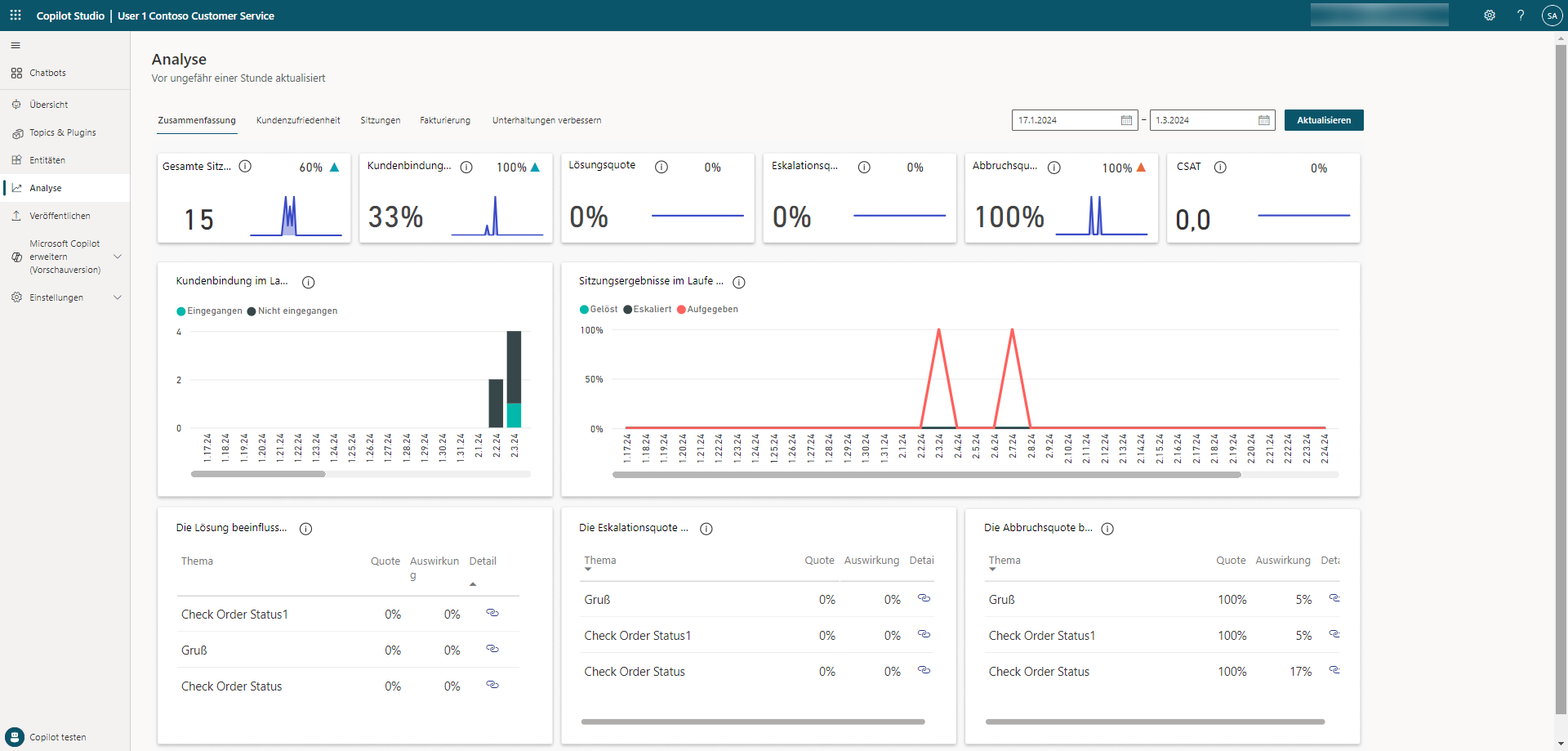Viewport: 1568px width, 751px height.
Task: Toggle Nicht eingegangen legend item
Action: click(292, 311)
